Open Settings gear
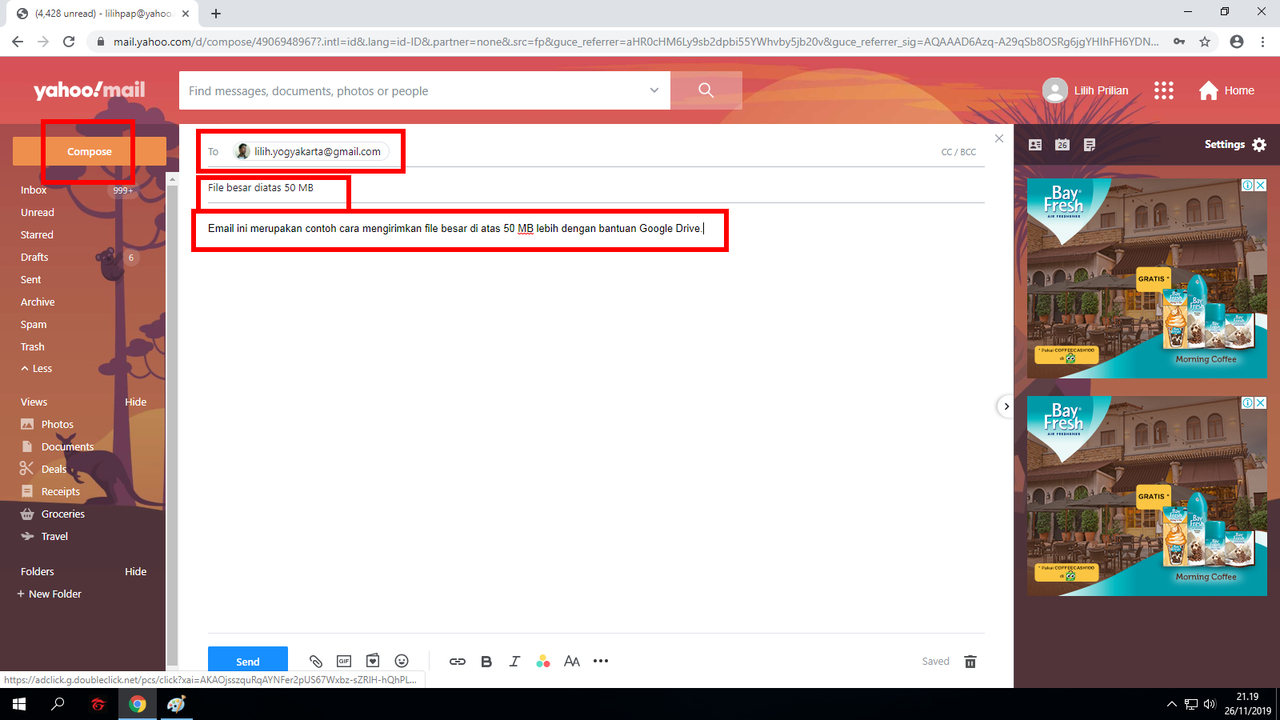 point(1235,144)
